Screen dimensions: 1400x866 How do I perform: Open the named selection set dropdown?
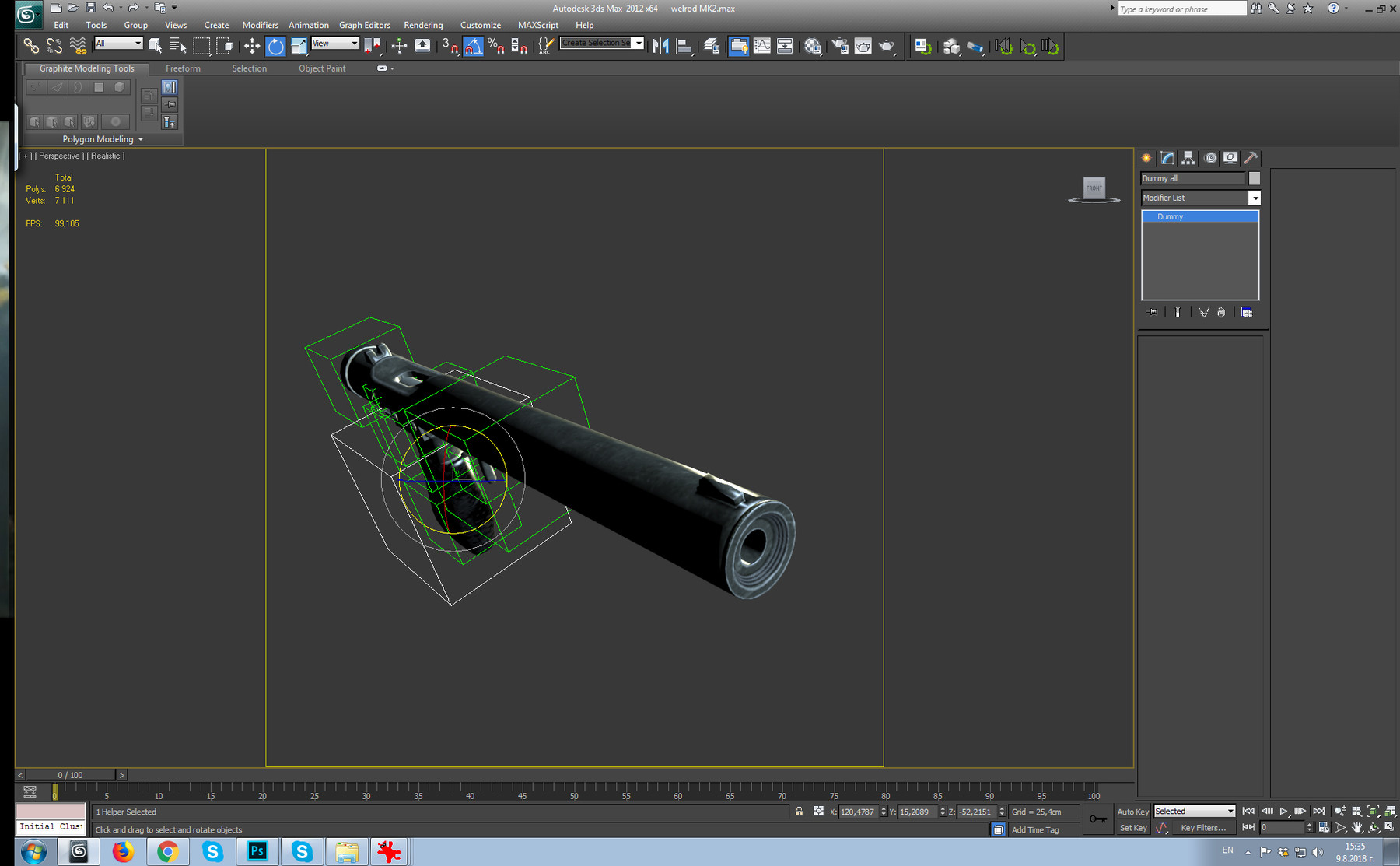637,43
